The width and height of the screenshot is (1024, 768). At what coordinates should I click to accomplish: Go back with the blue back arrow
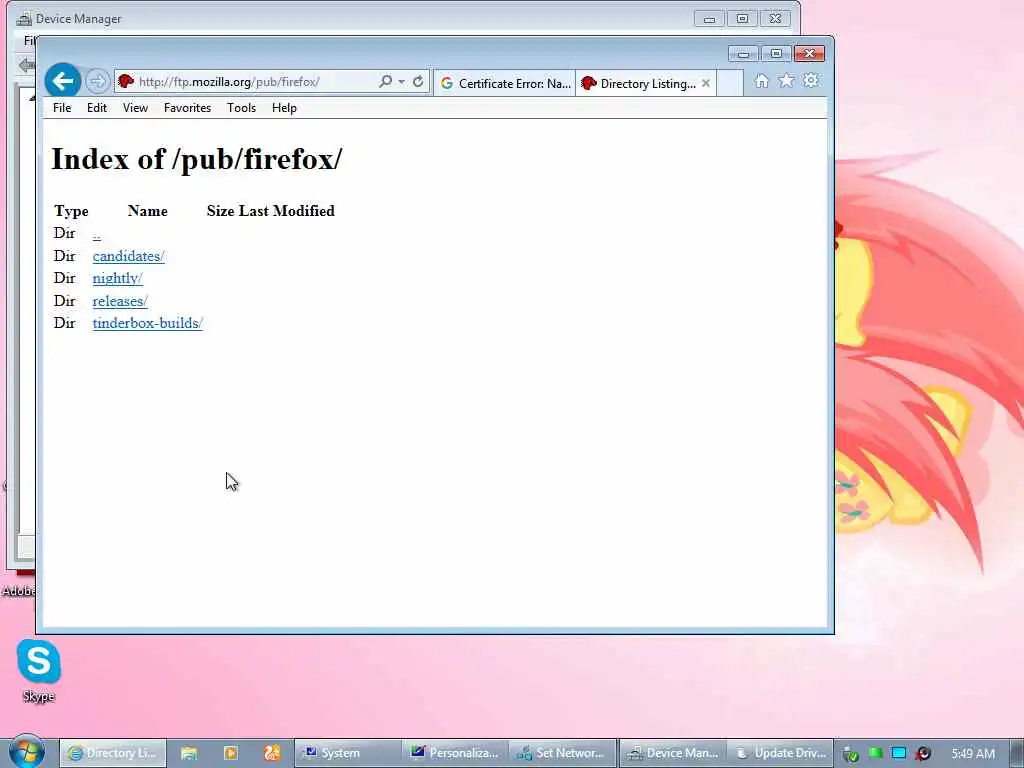point(63,81)
